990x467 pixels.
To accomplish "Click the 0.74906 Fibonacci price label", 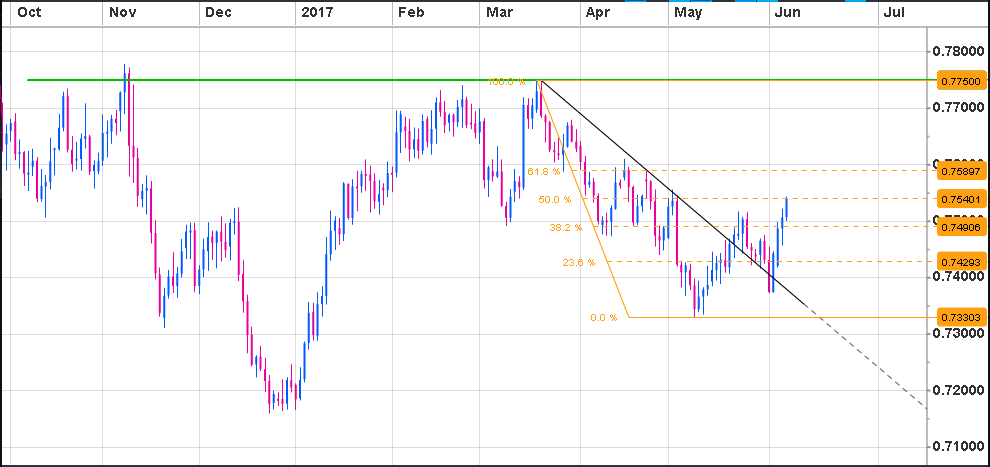I will 960,227.
